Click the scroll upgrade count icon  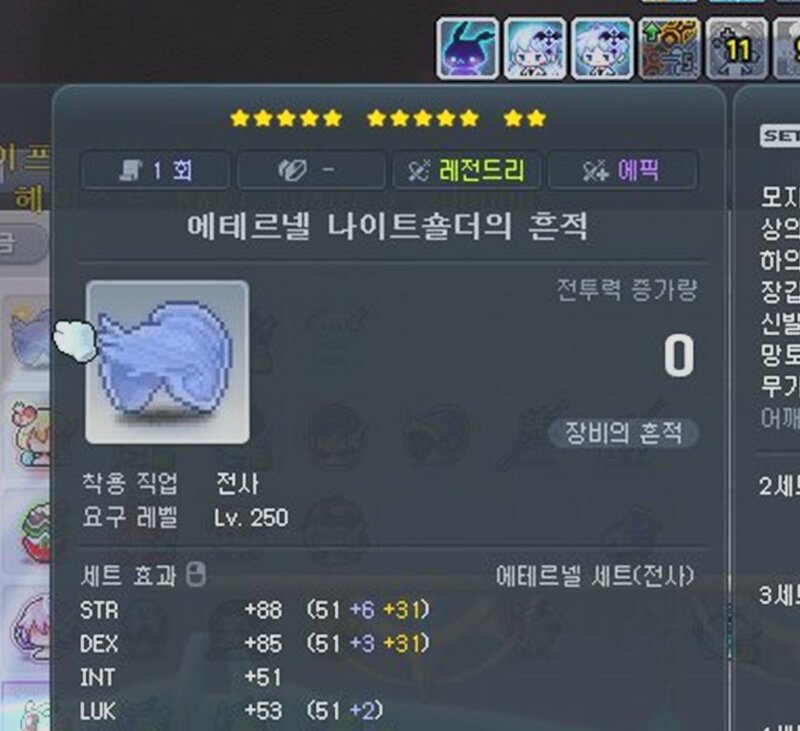click(x=130, y=170)
